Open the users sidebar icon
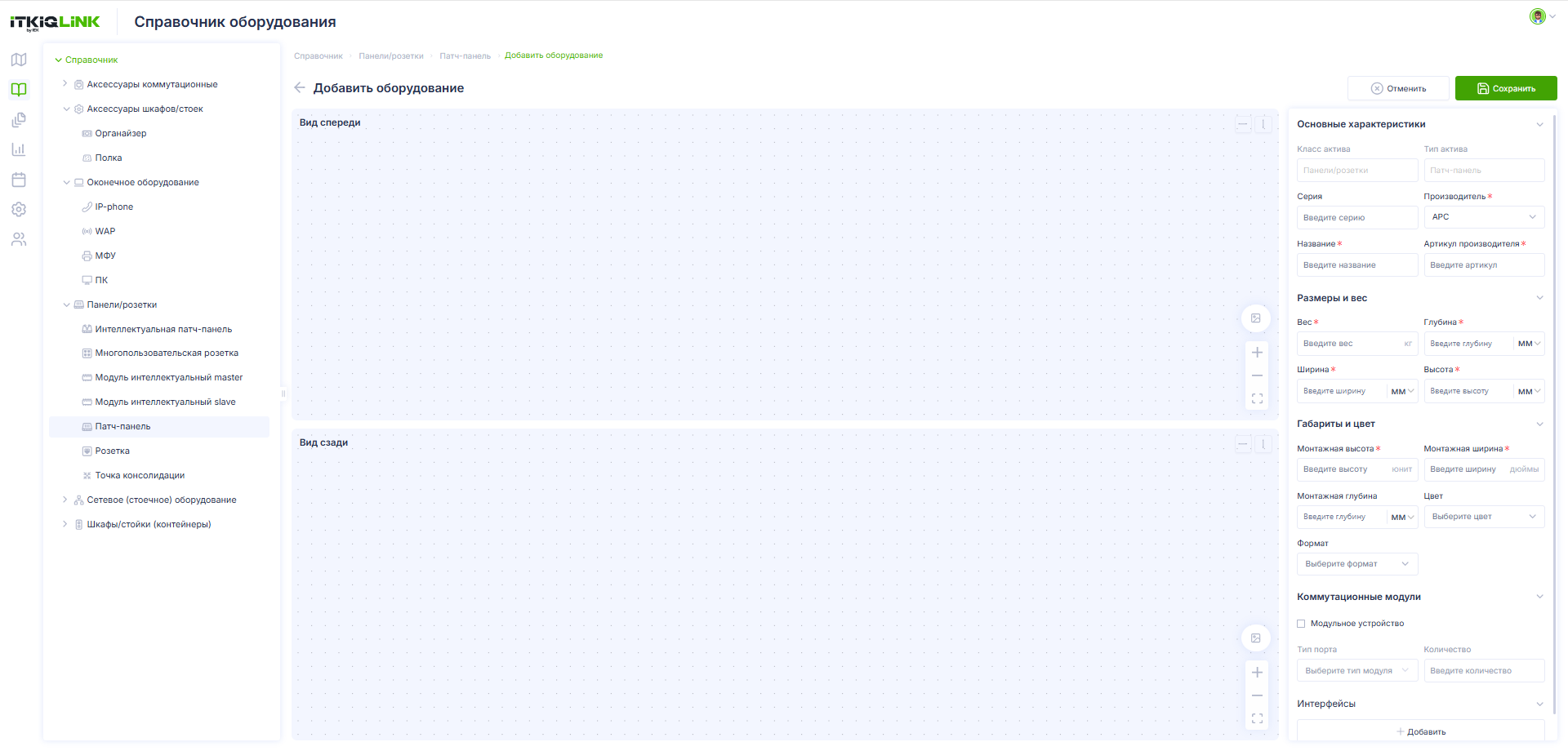Viewport: 1568px width, 751px height. tap(19, 239)
